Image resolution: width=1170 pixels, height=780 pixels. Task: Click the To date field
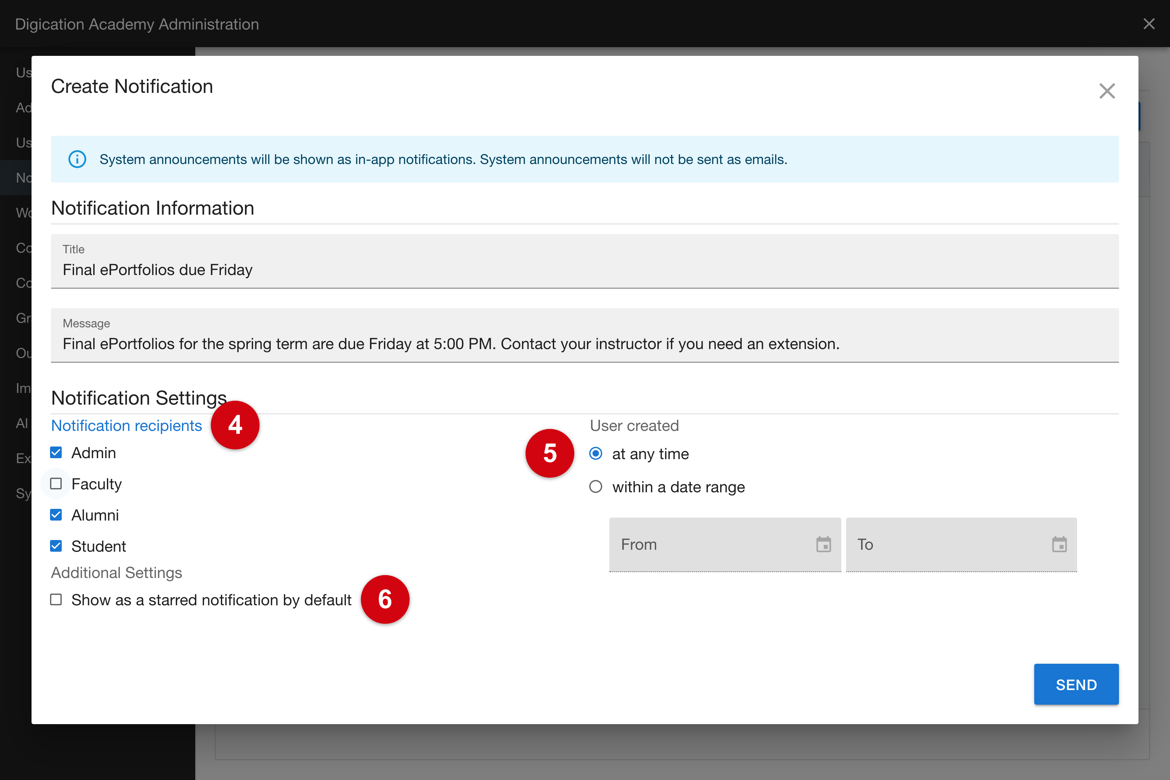click(x=961, y=545)
